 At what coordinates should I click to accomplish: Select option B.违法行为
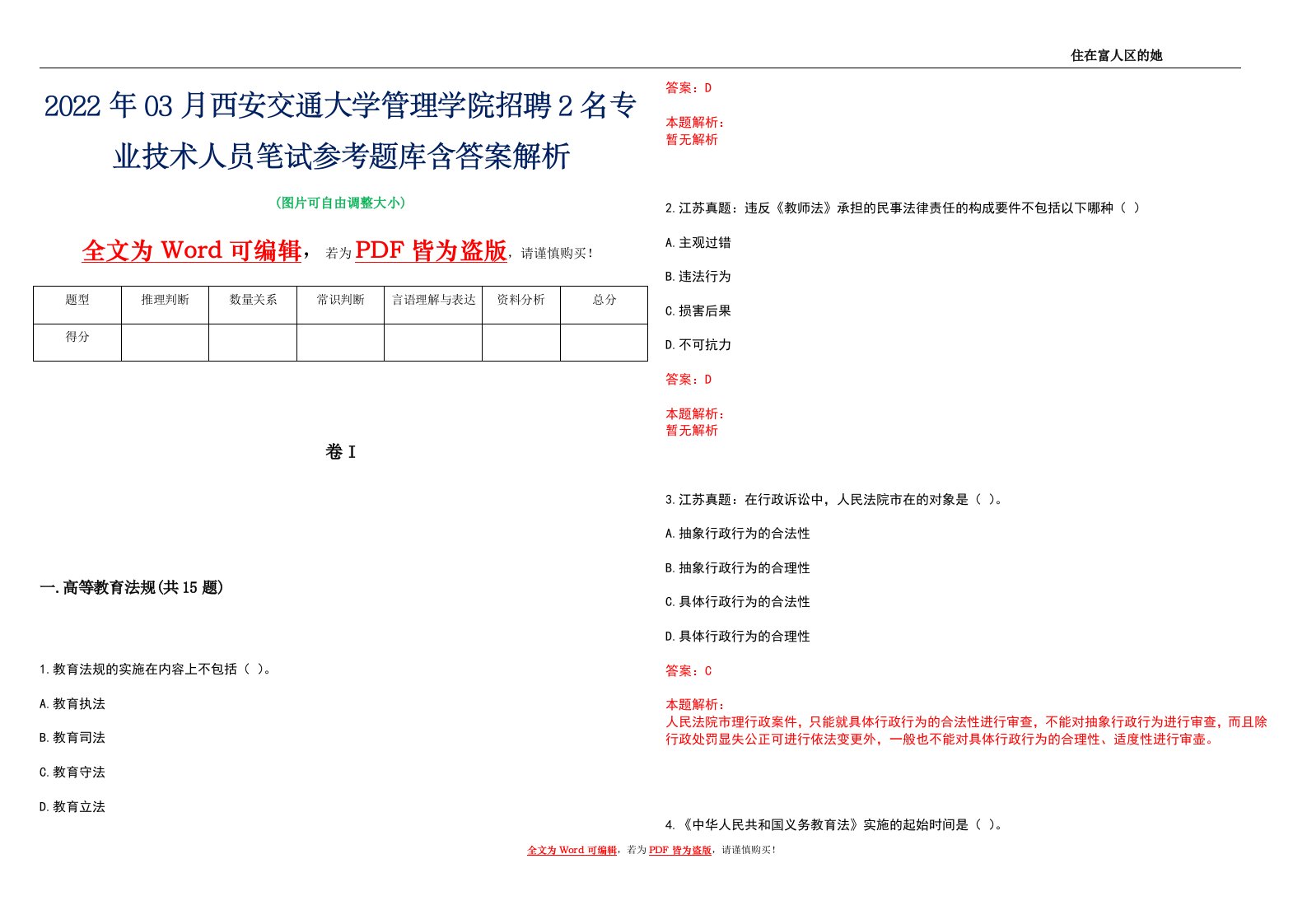click(x=698, y=277)
